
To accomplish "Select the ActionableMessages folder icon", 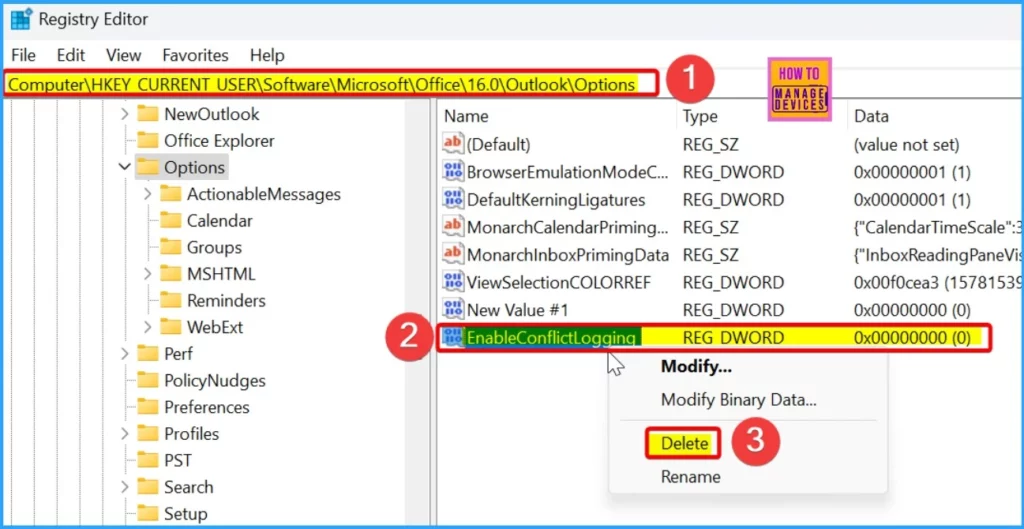I will (170, 194).
